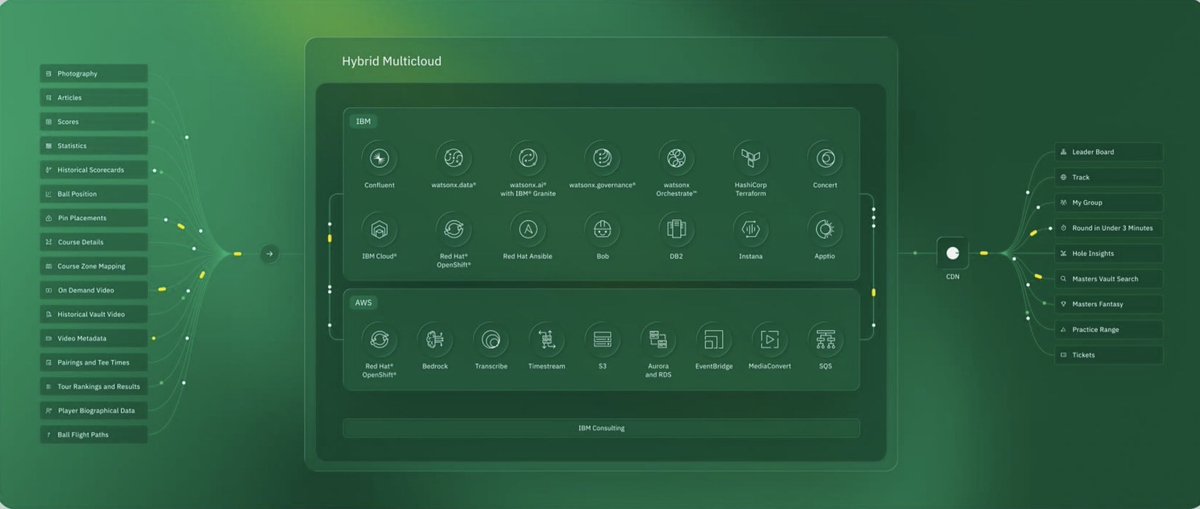Click the IBM Consulting bar
Screen dimensions: 1200x509
tap(601, 428)
